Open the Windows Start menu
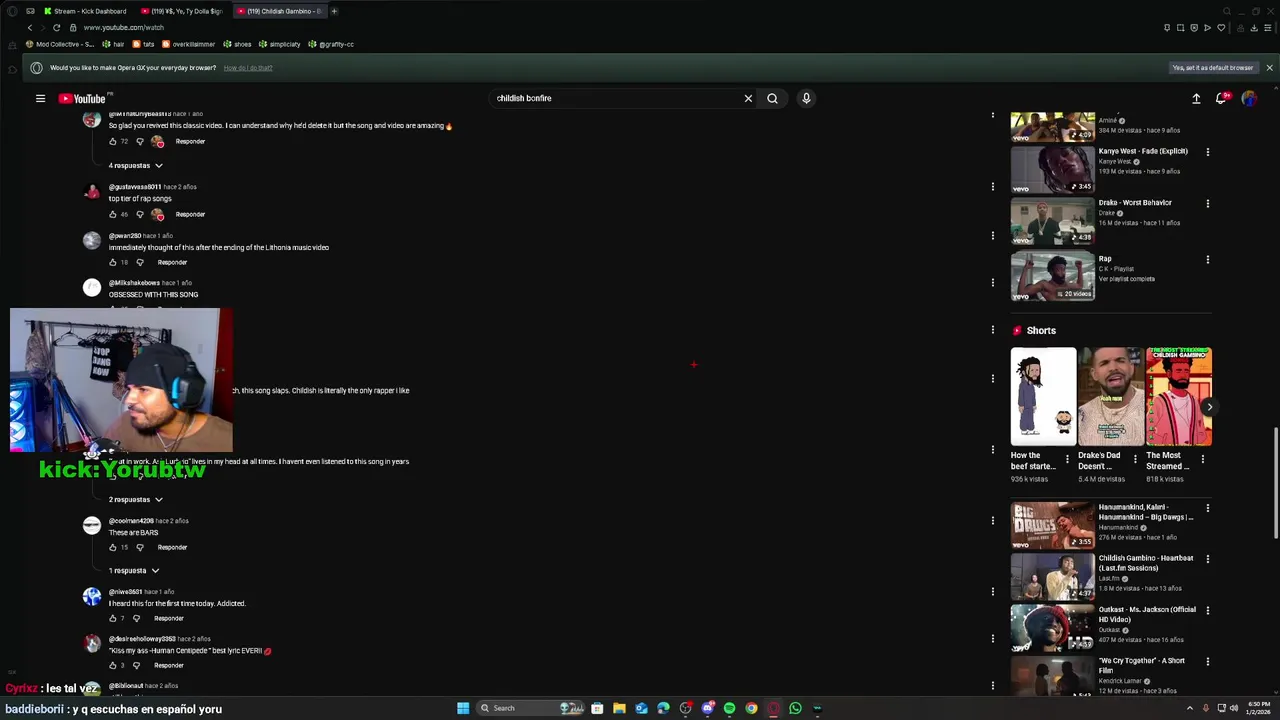 point(463,708)
